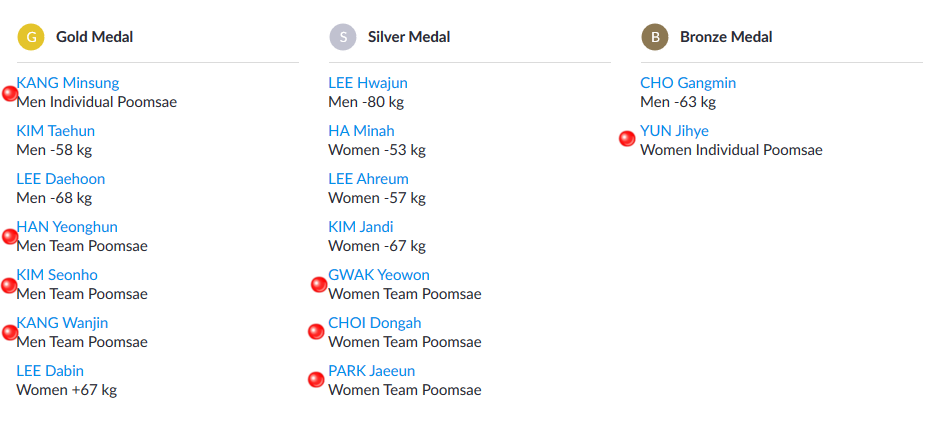Open the LEE Hwajun athlete link
The width and height of the screenshot is (938, 421).
point(368,83)
